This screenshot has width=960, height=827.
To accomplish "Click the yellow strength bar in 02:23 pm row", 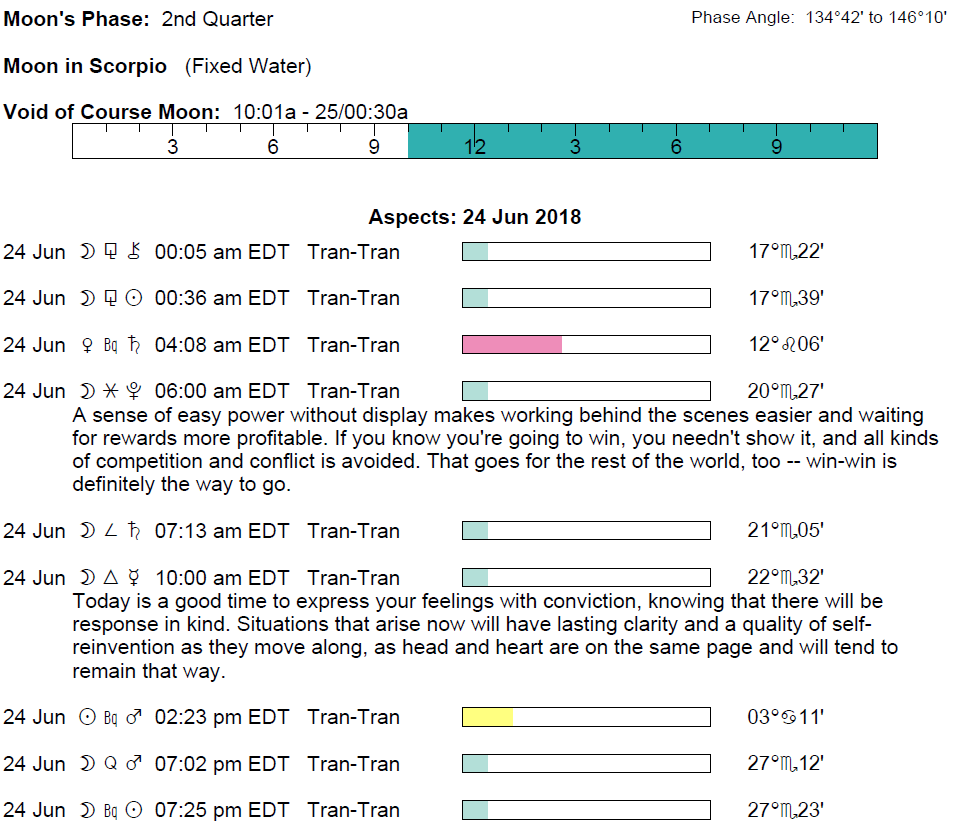I will [488, 717].
